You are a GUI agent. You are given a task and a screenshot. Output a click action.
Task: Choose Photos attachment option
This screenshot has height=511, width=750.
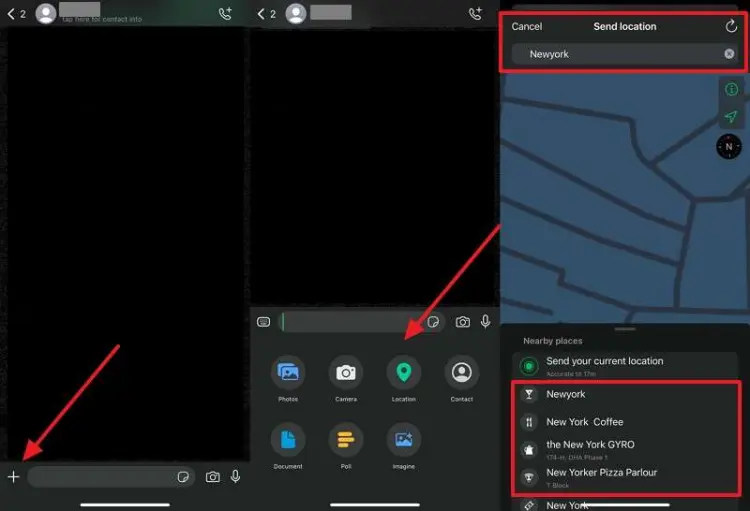click(288, 378)
